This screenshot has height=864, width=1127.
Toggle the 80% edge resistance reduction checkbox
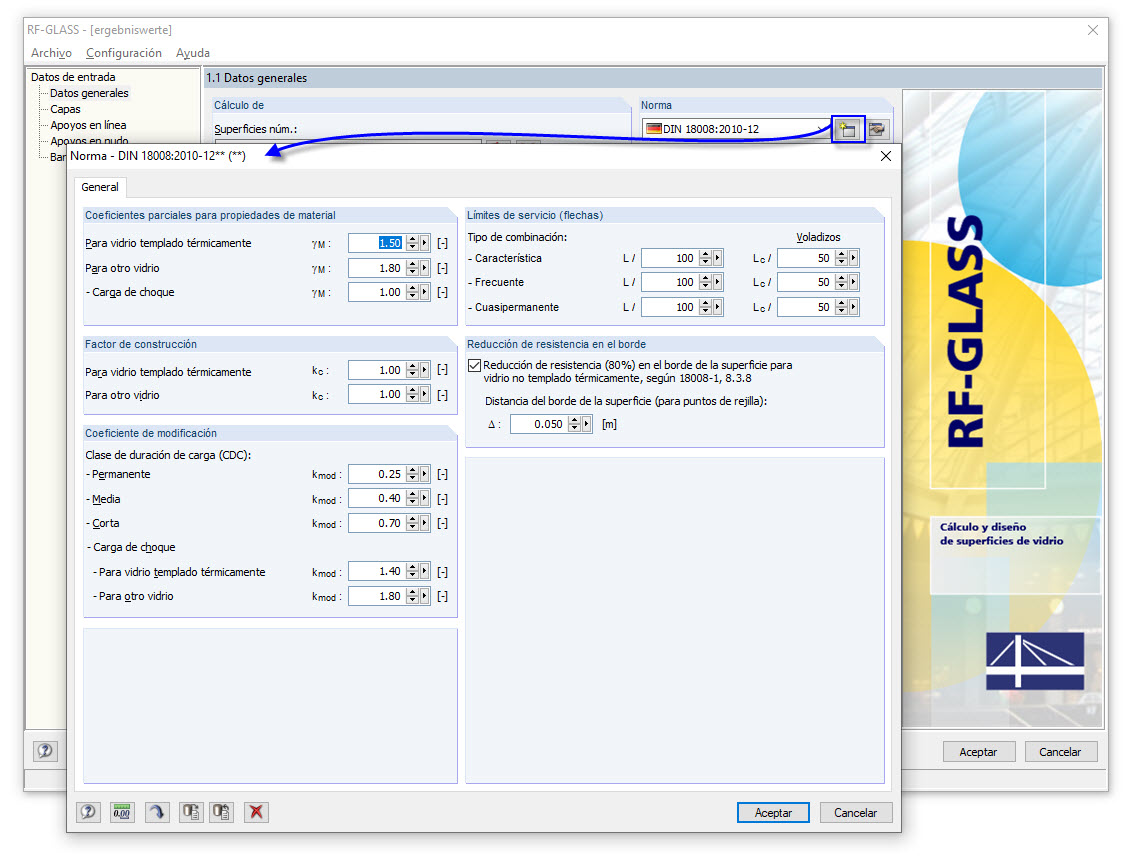click(x=474, y=365)
